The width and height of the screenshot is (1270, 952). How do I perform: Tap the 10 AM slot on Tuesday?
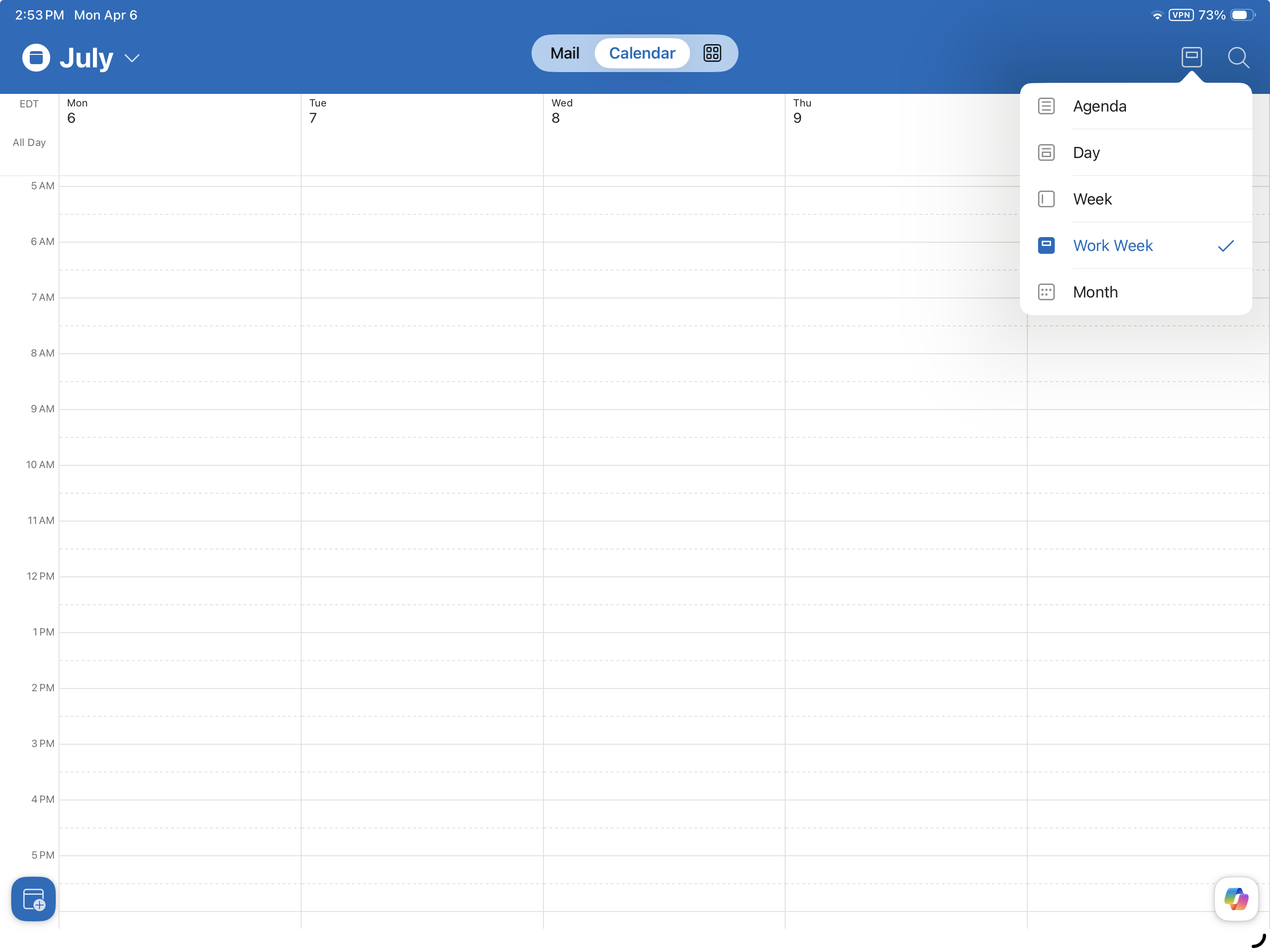click(422, 479)
